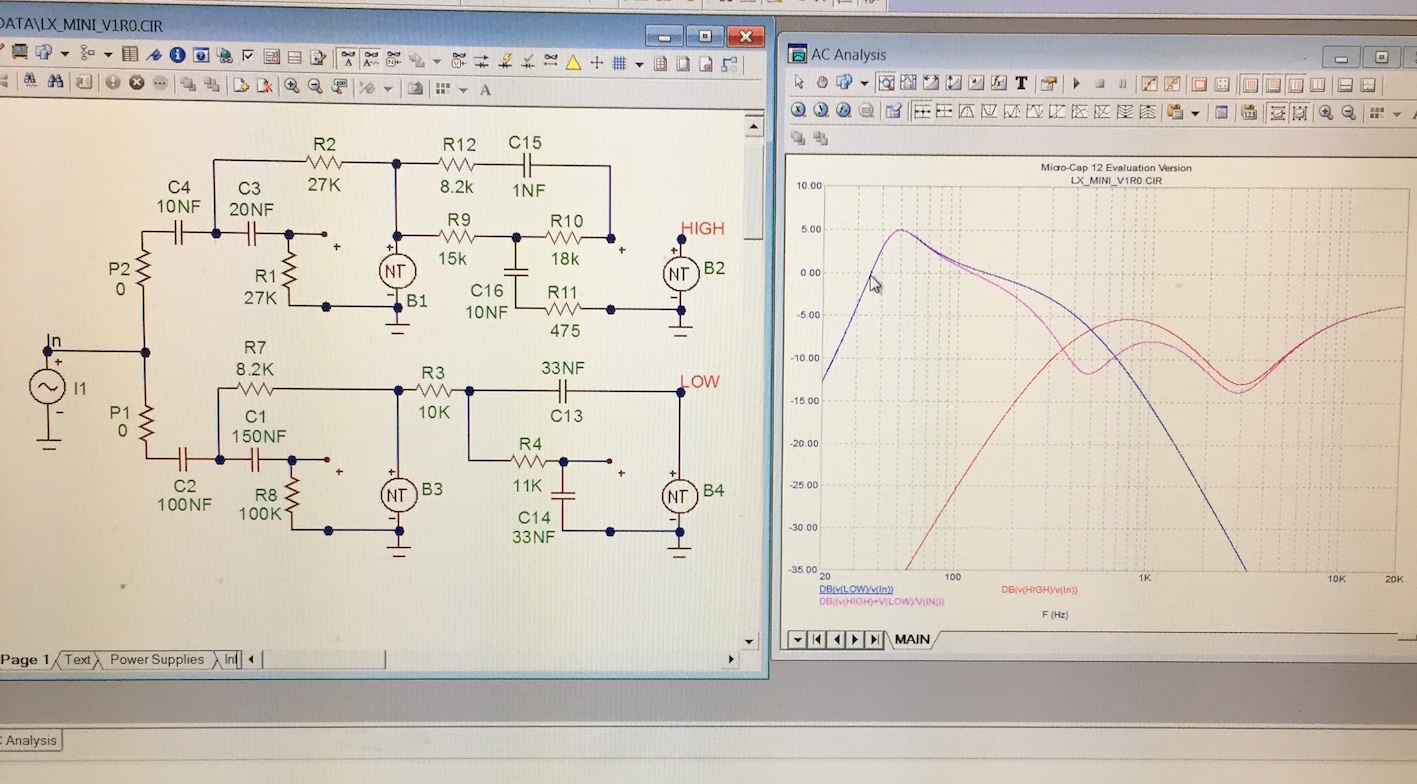This screenshot has height=784, width=1417.
Task: Maximize the LX_MINI_V1R0.CIR schematic window
Action: point(705,36)
